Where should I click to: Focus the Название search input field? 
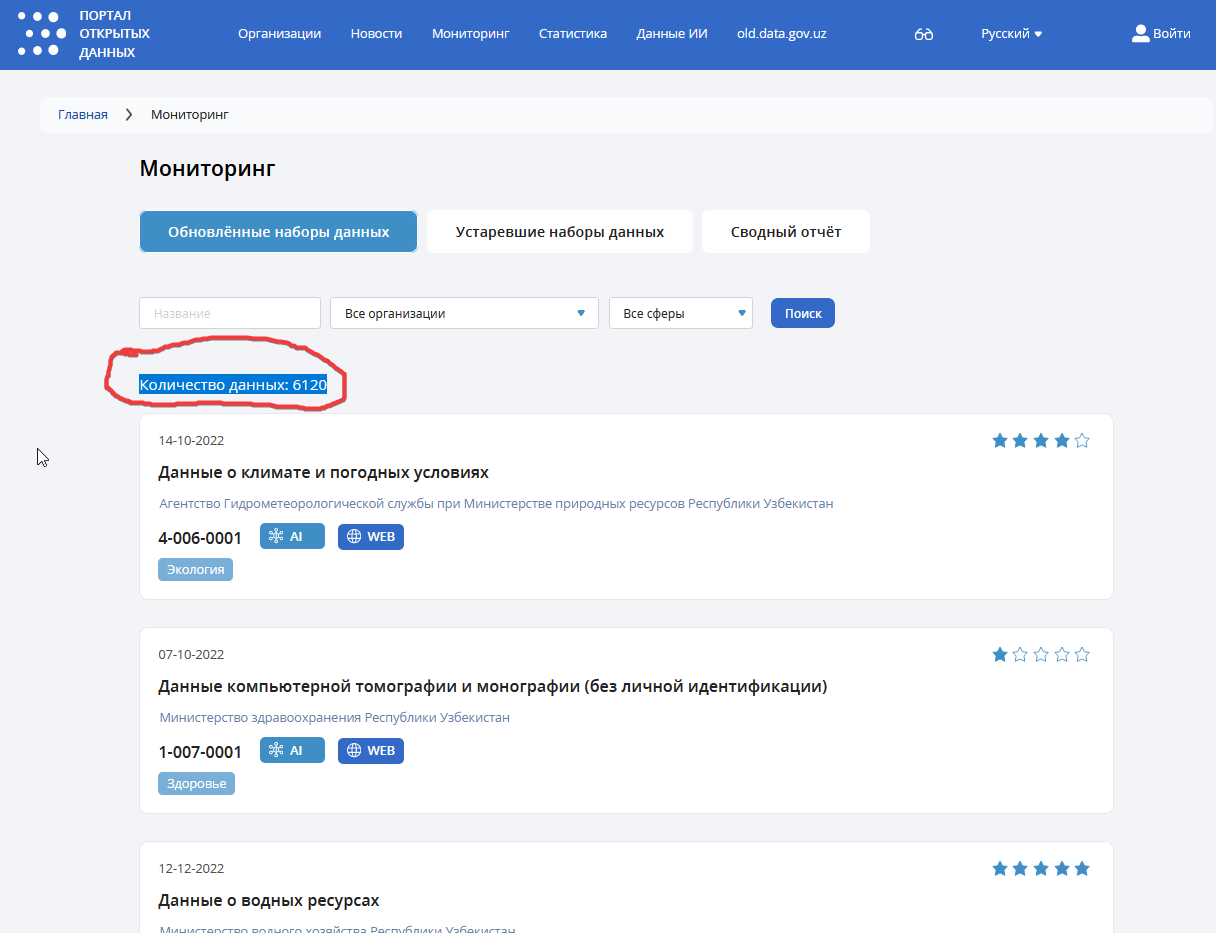tap(230, 313)
